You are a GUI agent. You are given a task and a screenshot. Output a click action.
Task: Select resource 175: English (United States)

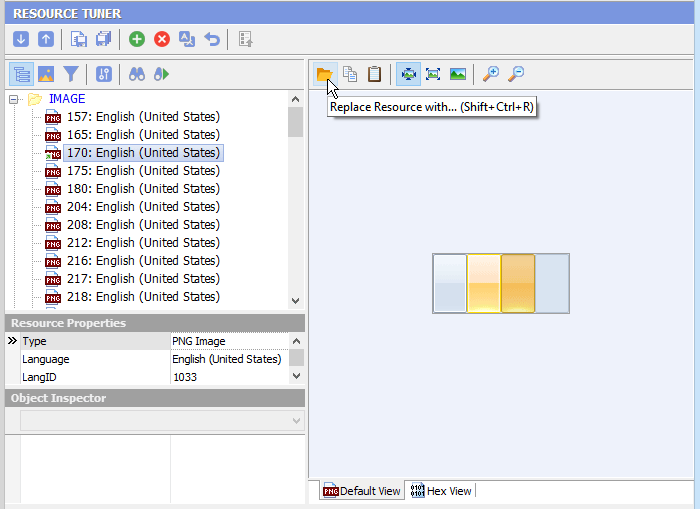(143, 171)
